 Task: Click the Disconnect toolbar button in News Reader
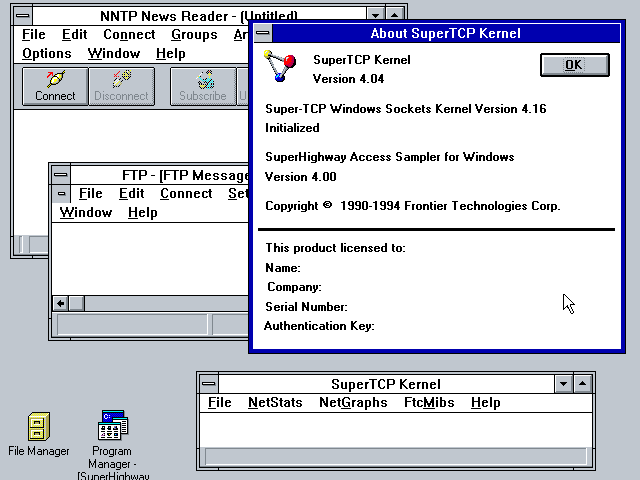(122, 87)
